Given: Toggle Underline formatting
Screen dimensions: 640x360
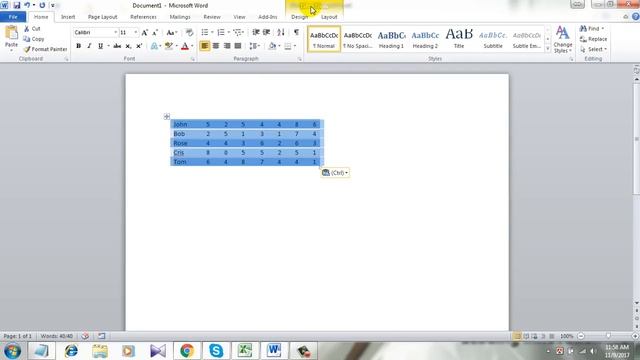Looking at the screenshot, I should pyautogui.click(x=100, y=46).
